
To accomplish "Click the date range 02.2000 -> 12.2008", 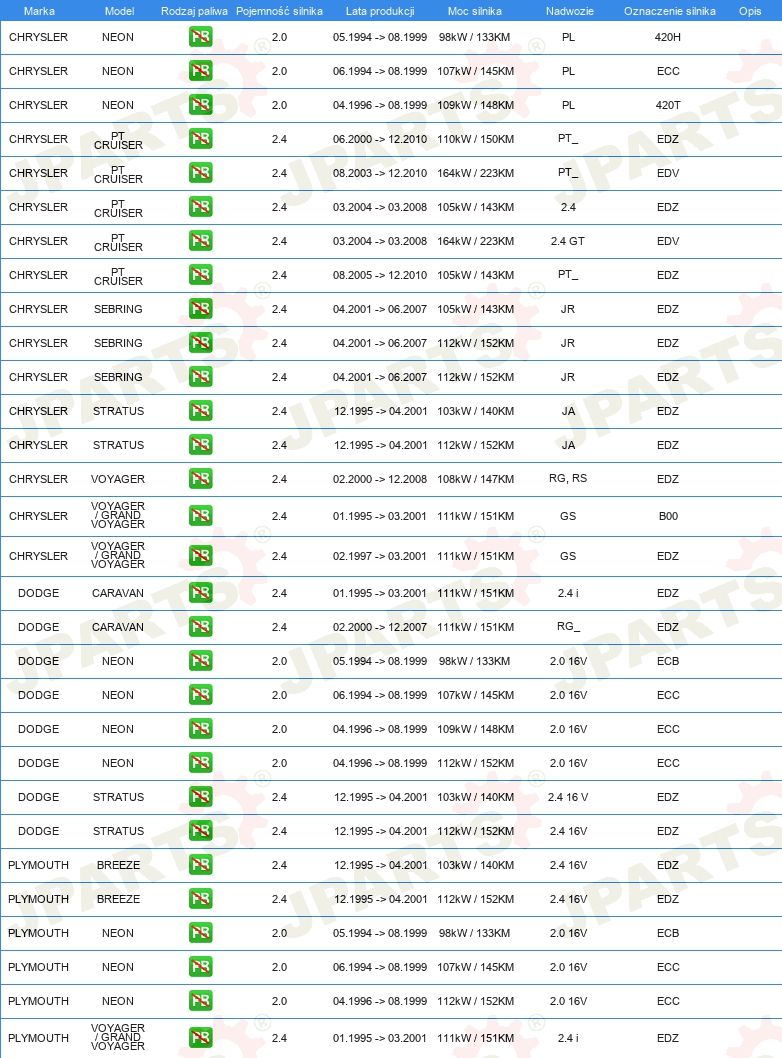I will coord(380,479).
